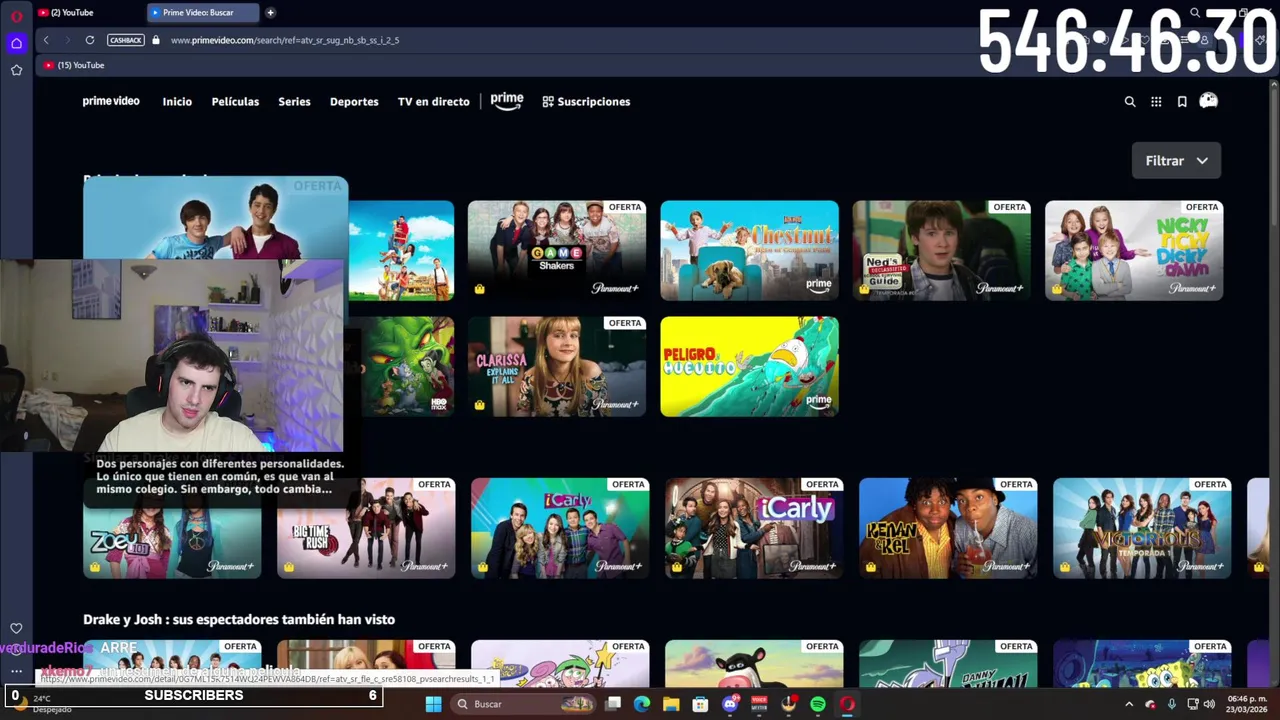Click the microphone tray icon
This screenshot has width=1280, height=720.
tap(1171, 704)
